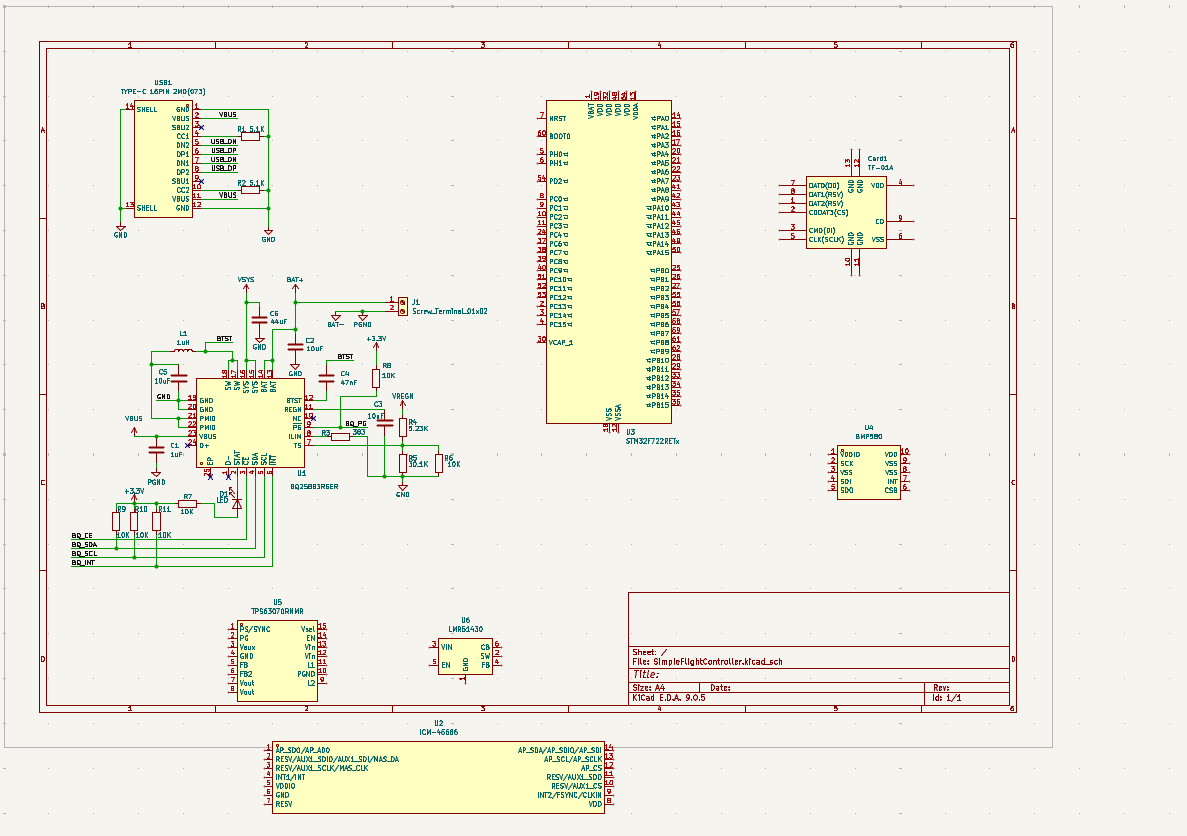Select the D1 LED diode symbol
This screenshot has height=836, width=1187.
point(236,504)
